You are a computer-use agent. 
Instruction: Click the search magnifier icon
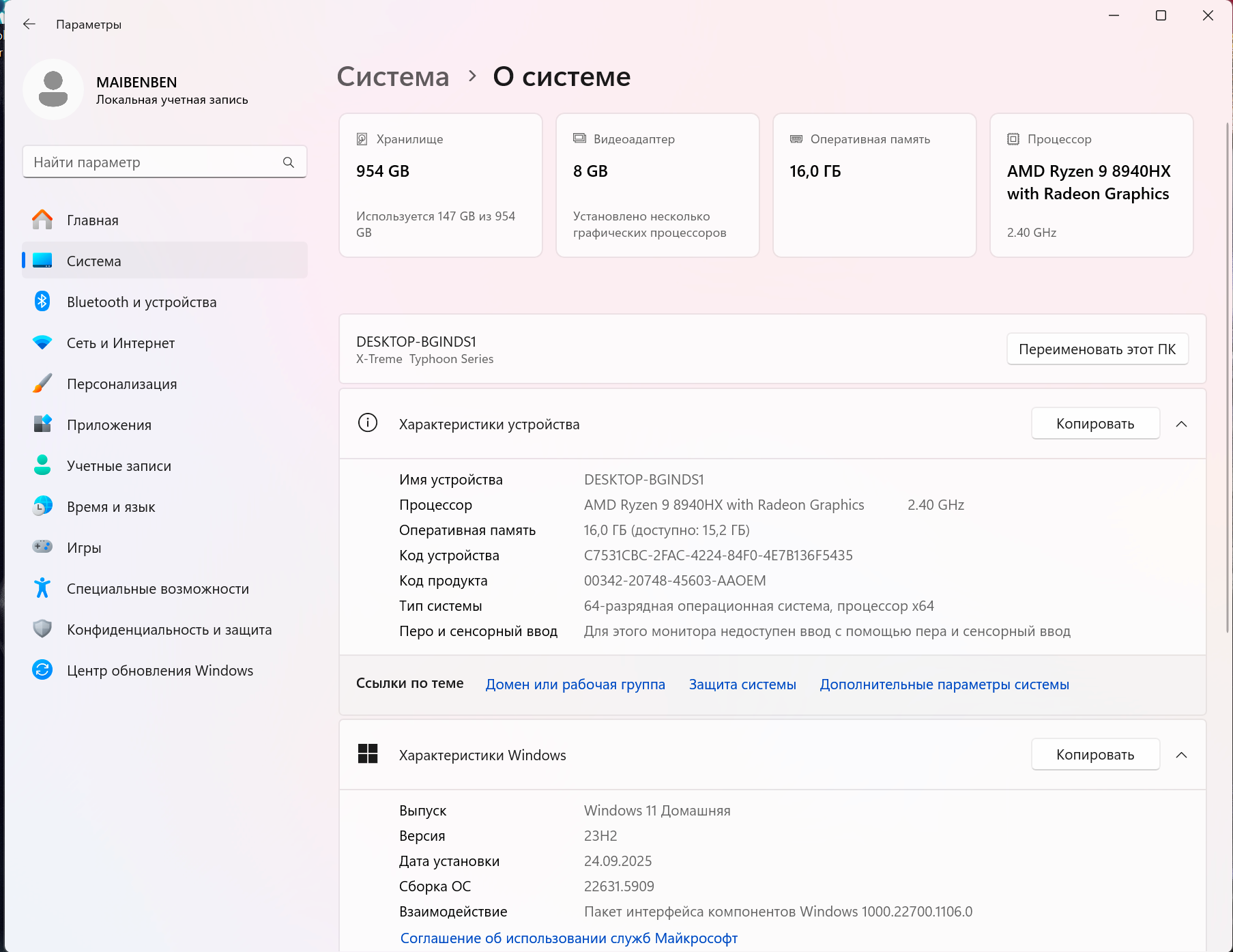289,162
